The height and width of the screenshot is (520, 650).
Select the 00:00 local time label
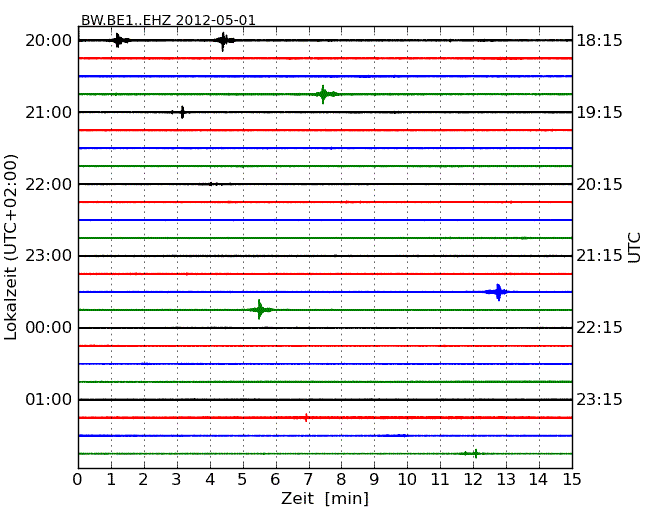[49, 328]
